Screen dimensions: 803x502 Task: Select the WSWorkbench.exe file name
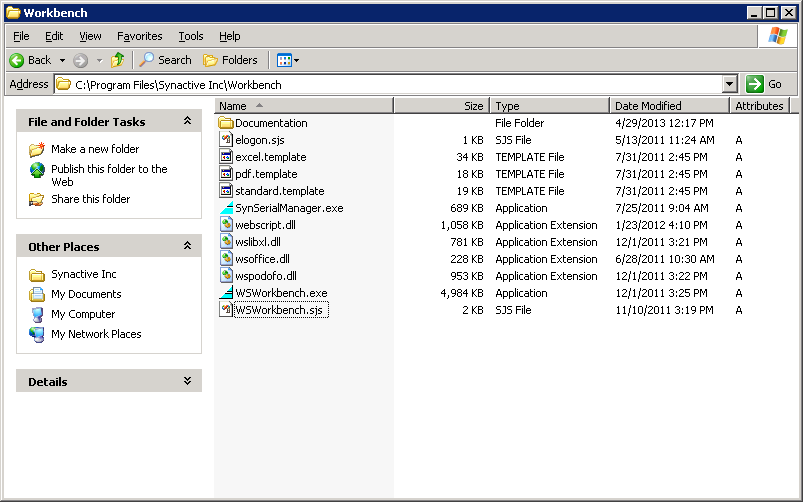(281, 293)
